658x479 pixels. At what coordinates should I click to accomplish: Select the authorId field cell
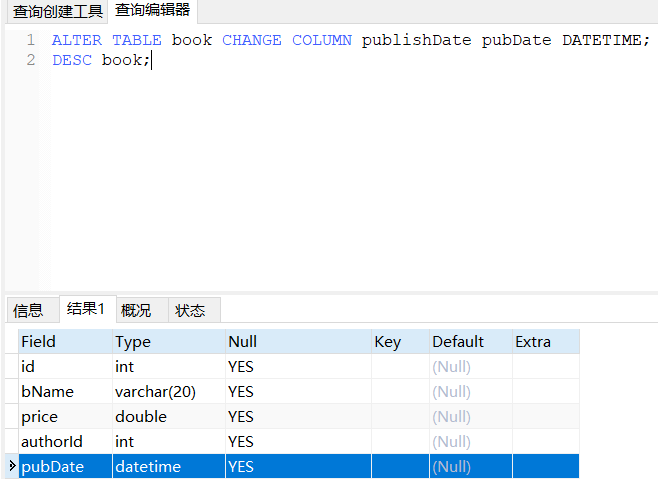tap(65, 441)
